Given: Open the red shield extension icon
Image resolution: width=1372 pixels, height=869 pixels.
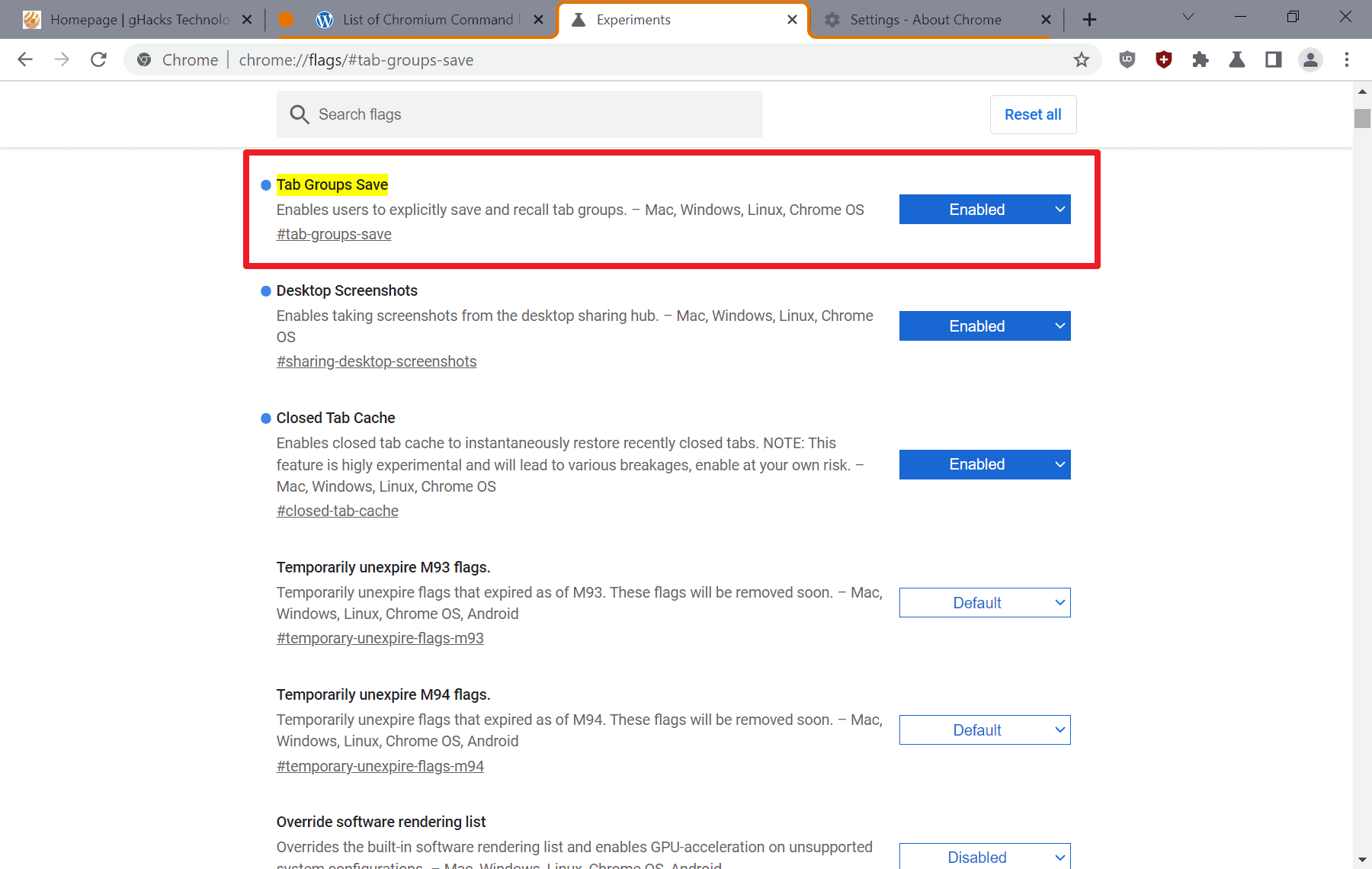Looking at the screenshot, I should (x=1164, y=59).
